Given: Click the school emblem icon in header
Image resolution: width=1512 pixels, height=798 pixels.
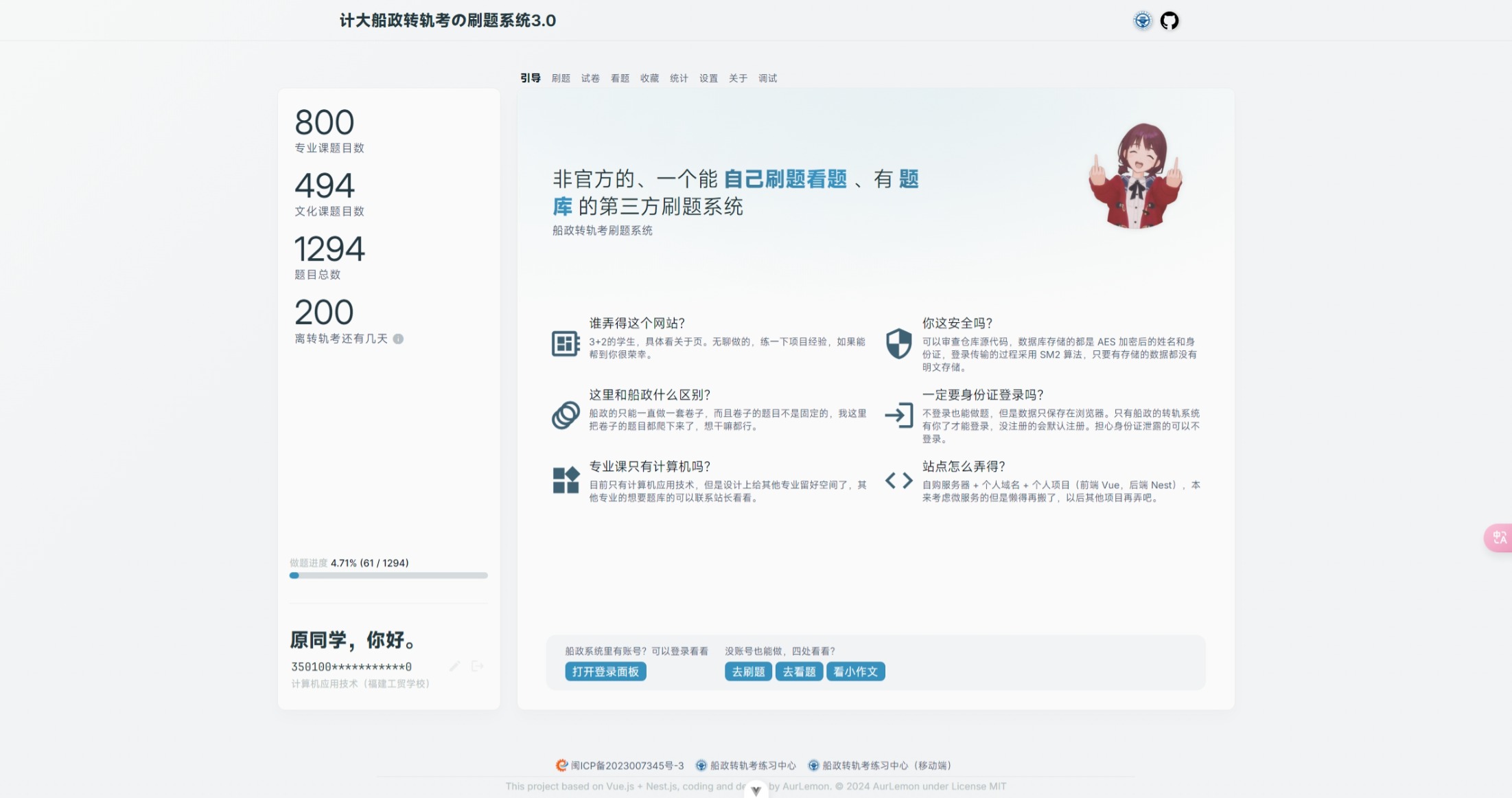Looking at the screenshot, I should (x=1142, y=21).
